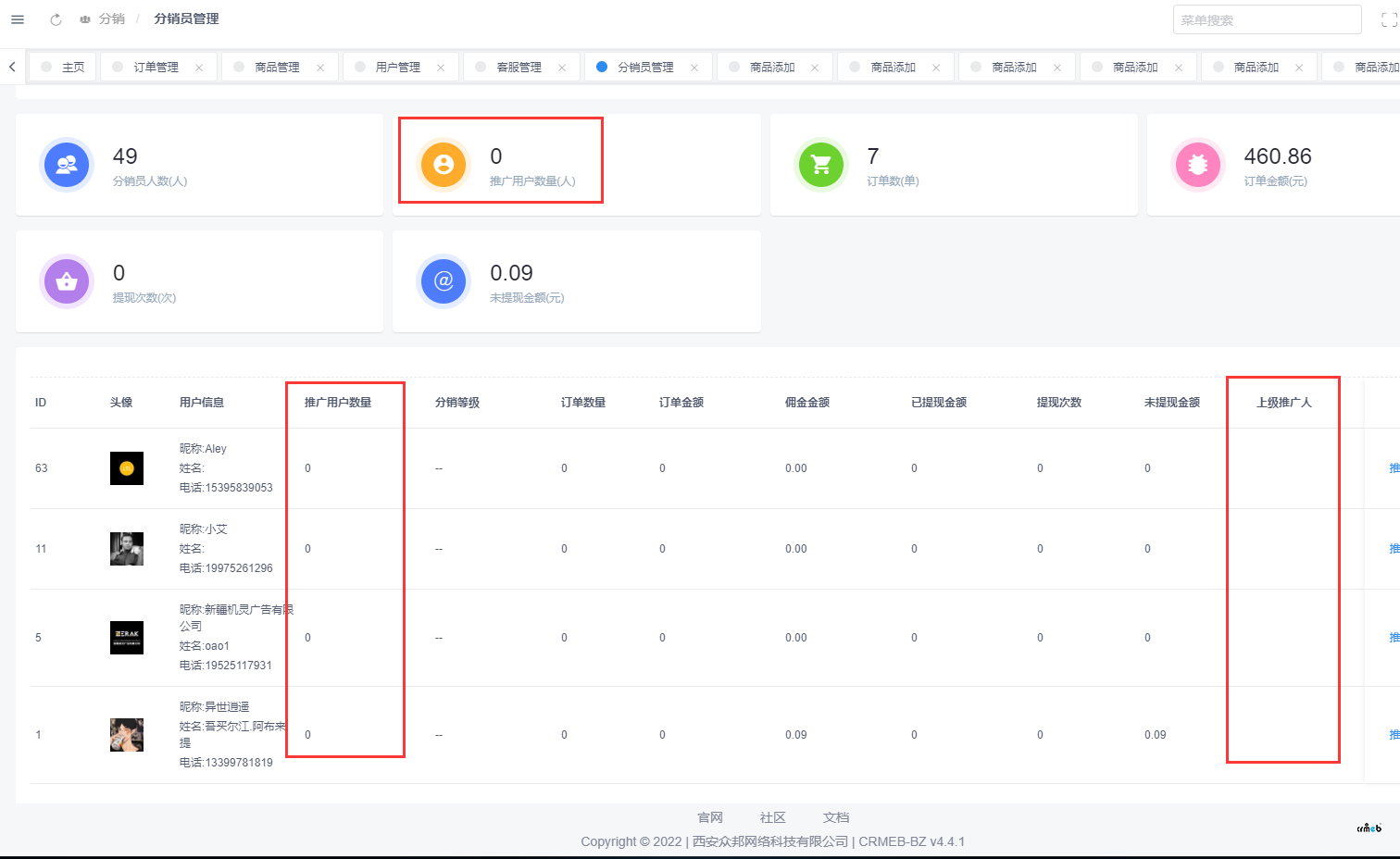Close the 用户管理 tab
1400x859 pixels.
[441, 68]
